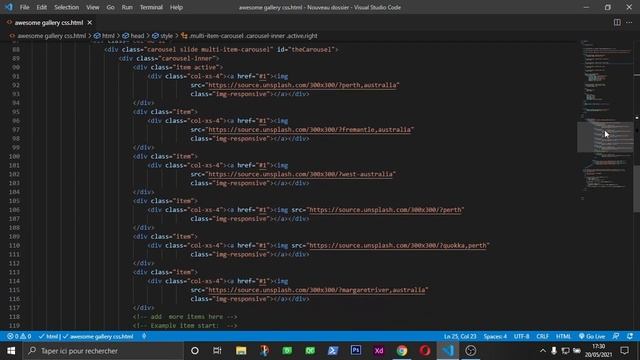Click text id="theCarousel" on line 88
The image size is (640, 360).
click(306, 50)
